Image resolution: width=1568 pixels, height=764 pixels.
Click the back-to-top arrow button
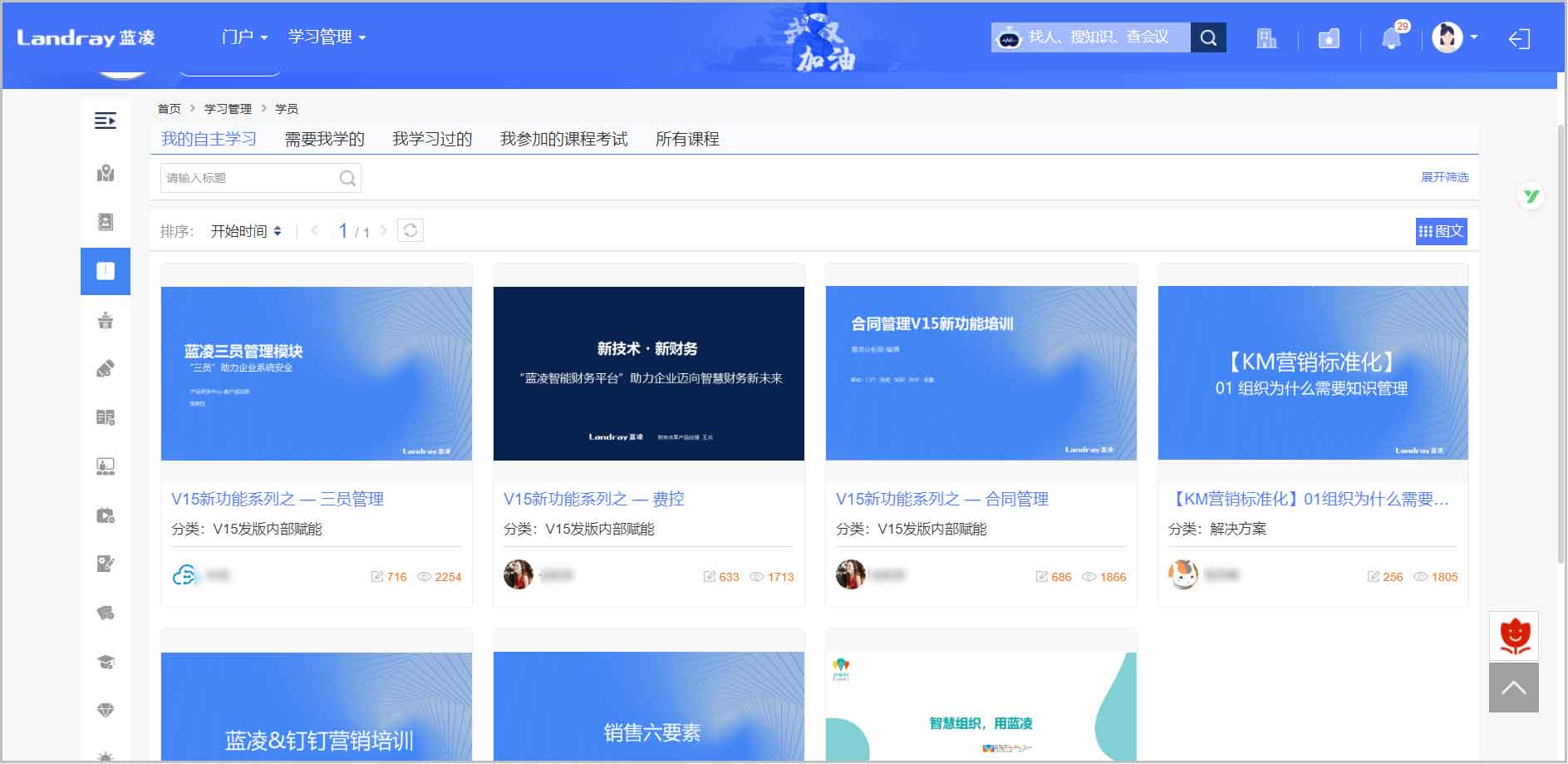tap(1513, 688)
